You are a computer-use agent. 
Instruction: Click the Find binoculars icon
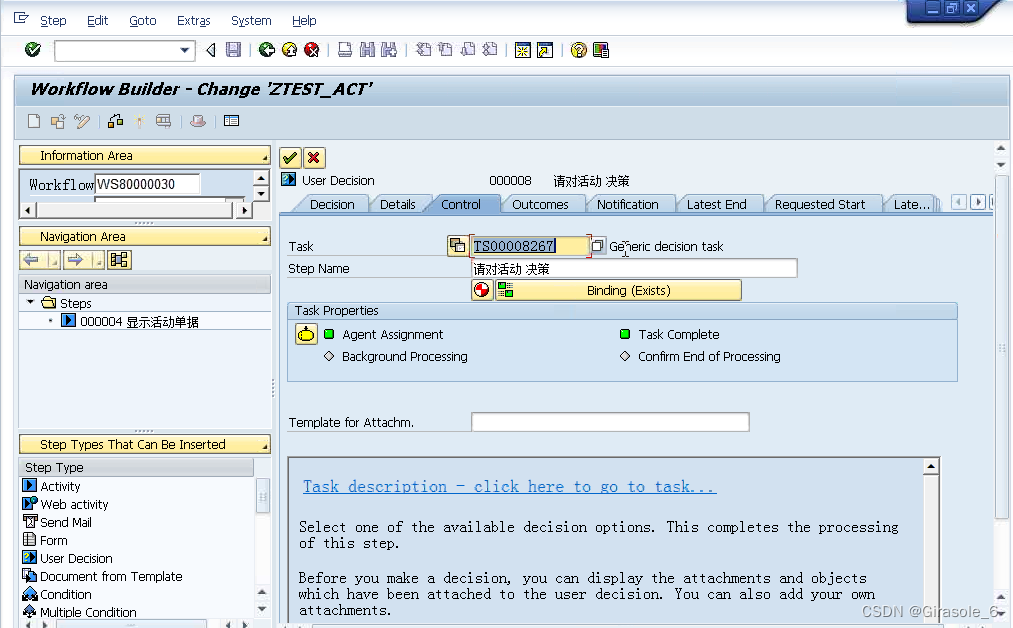(367, 50)
